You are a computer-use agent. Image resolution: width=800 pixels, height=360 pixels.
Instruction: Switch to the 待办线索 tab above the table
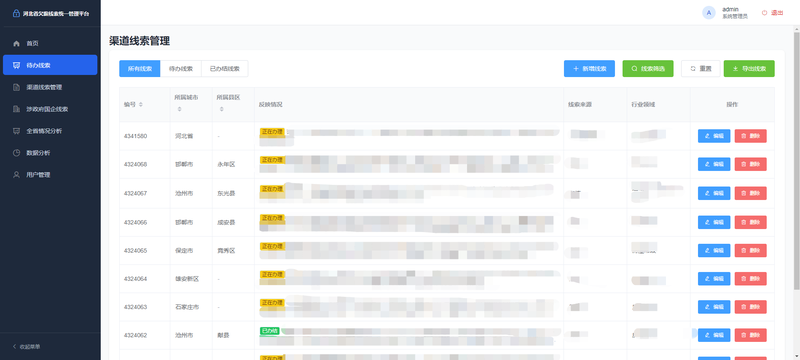pos(181,69)
